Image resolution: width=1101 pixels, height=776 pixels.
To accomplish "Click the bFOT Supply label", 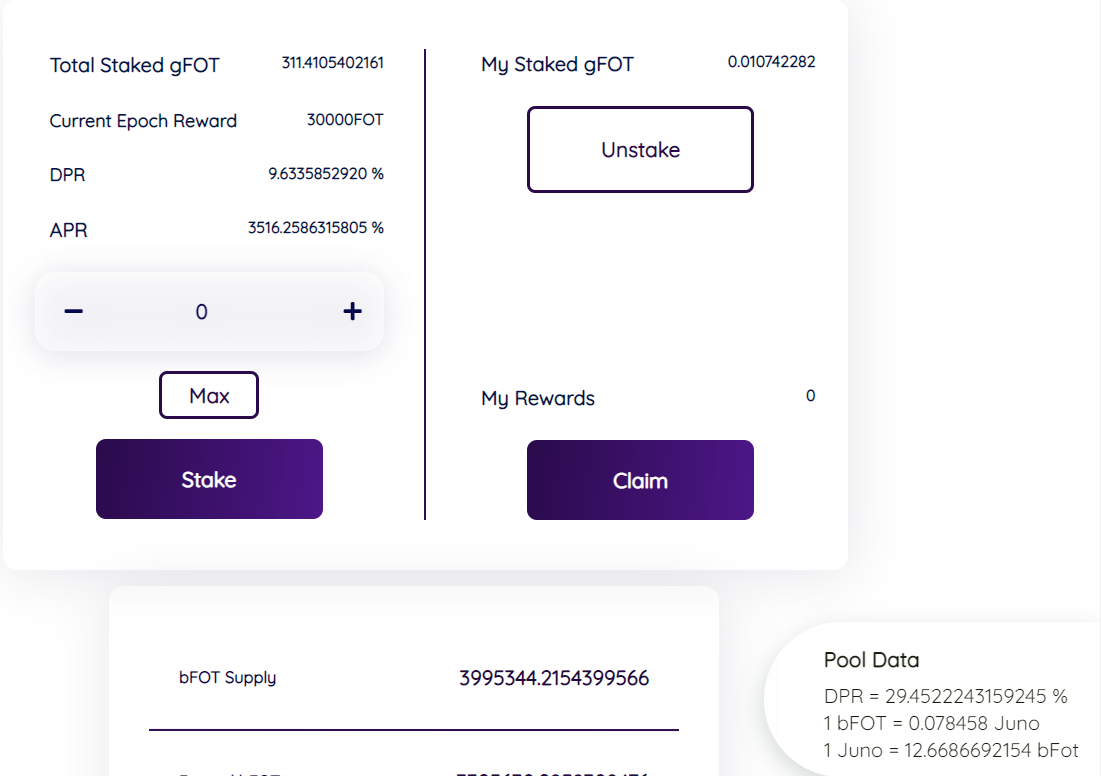I will 227,677.
